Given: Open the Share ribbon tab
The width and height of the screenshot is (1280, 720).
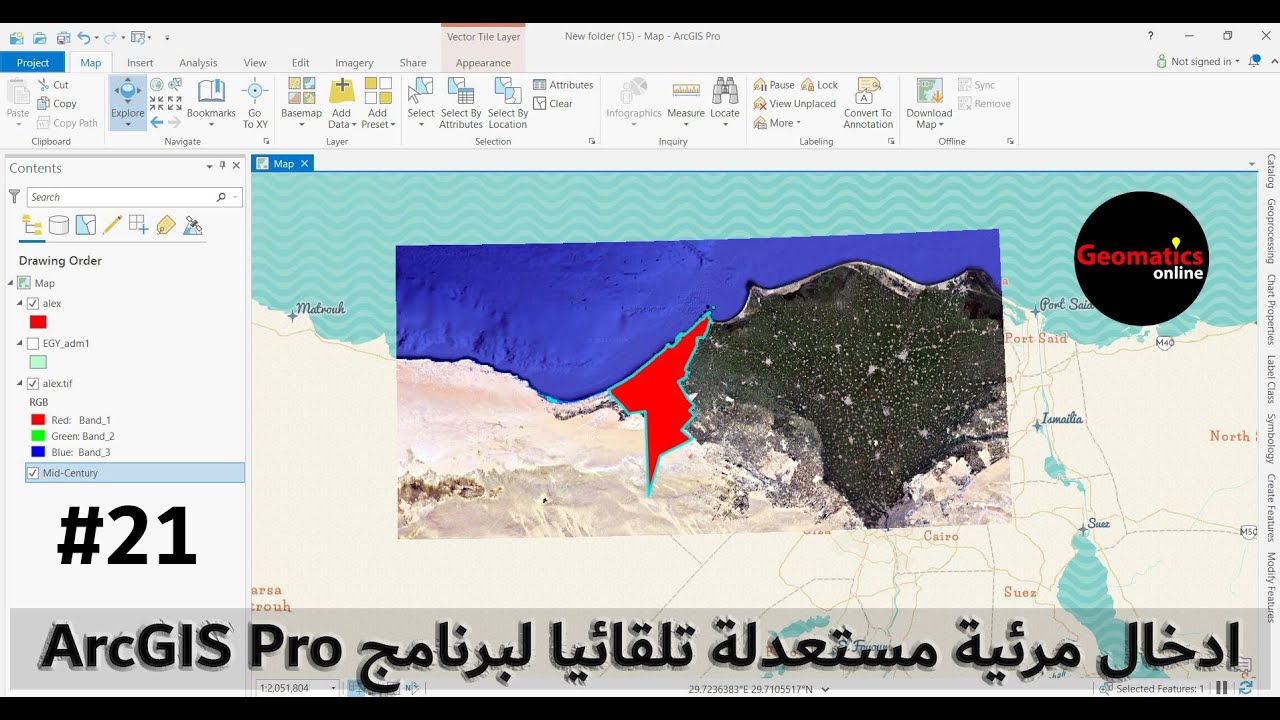Looking at the screenshot, I should coord(413,62).
